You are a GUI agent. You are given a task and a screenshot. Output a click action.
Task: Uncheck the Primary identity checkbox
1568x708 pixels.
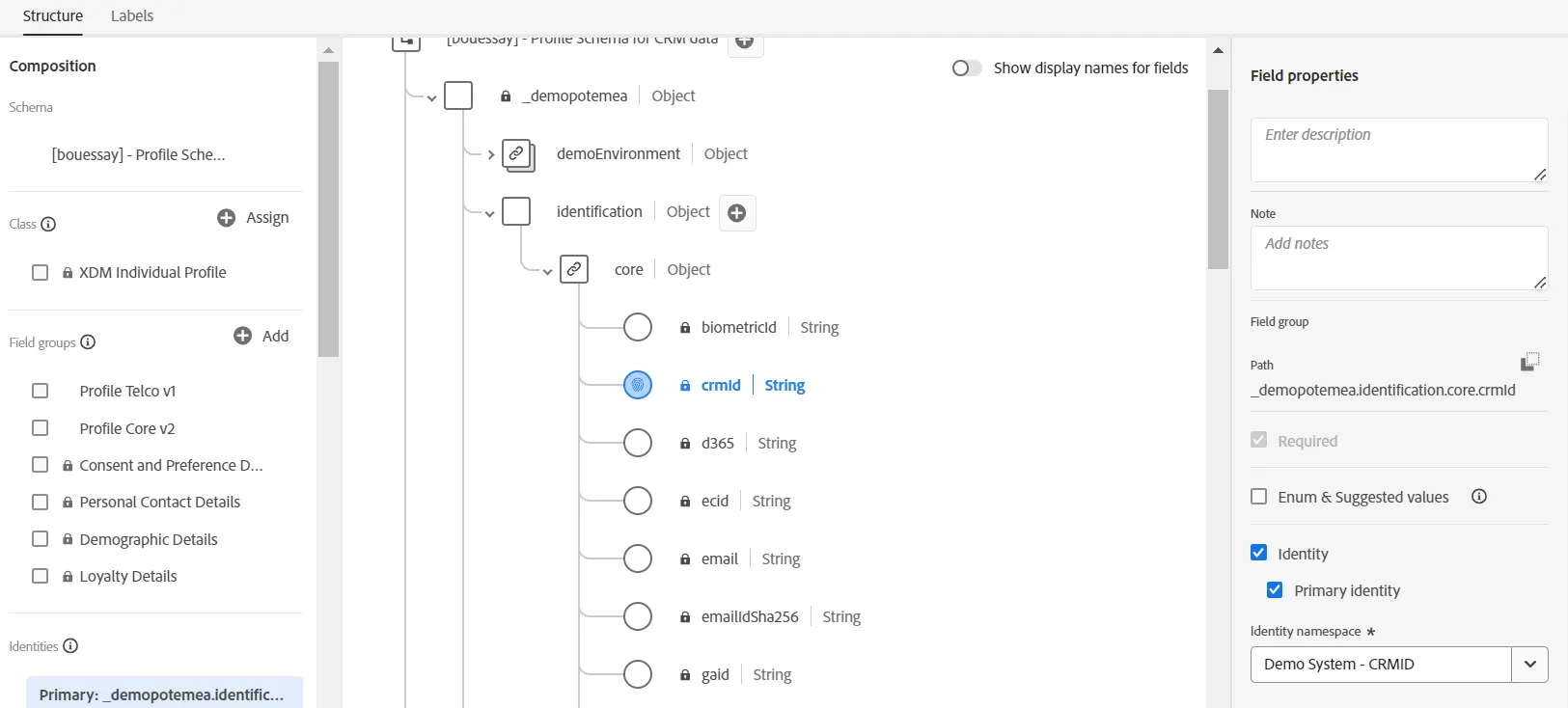1275,589
